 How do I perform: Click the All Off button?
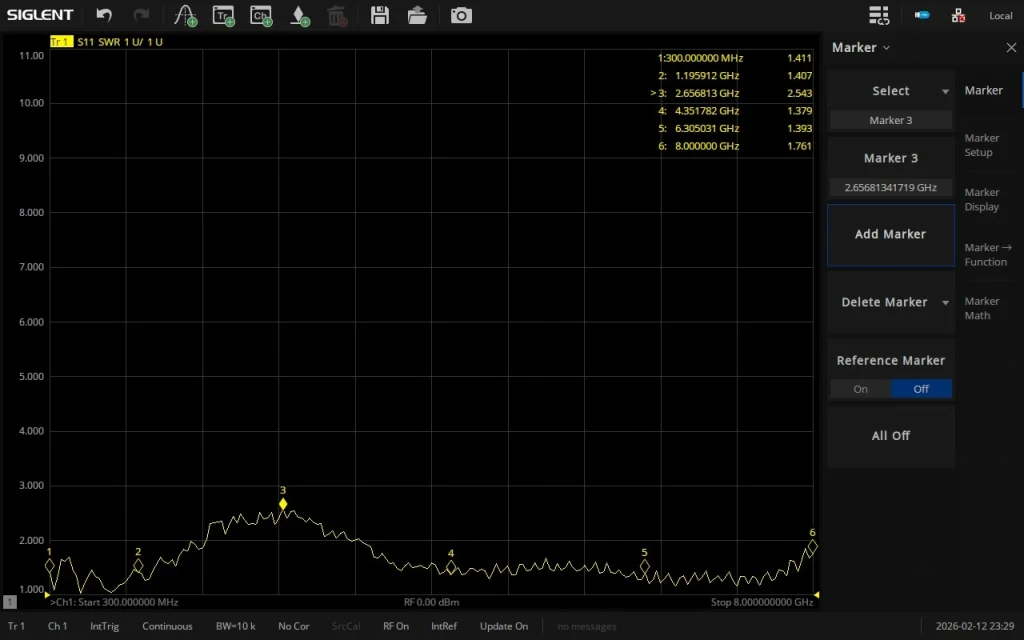tap(891, 436)
